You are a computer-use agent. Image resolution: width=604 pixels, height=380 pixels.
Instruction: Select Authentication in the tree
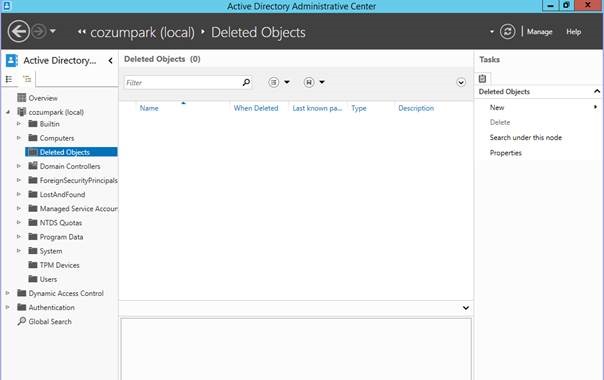[x=51, y=307]
